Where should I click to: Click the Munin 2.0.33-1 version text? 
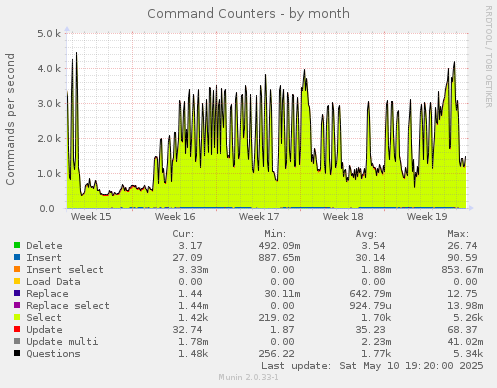pos(249,377)
